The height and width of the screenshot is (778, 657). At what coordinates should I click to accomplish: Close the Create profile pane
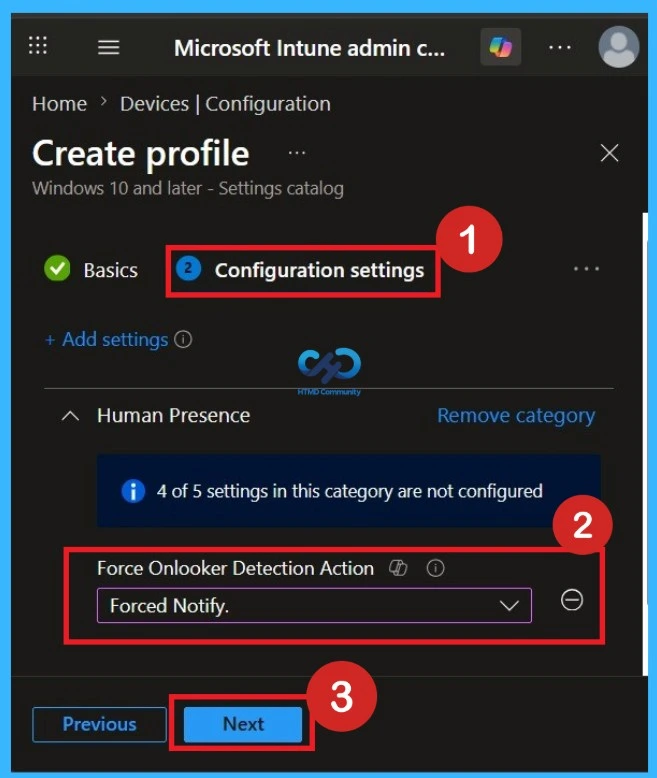point(609,153)
